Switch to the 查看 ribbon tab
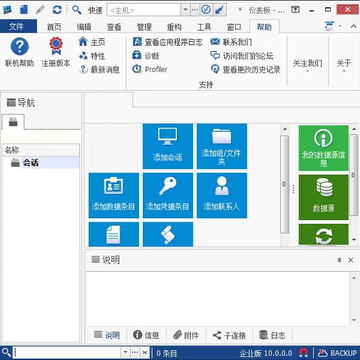The height and width of the screenshot is (360, 360). click(114, 27)
